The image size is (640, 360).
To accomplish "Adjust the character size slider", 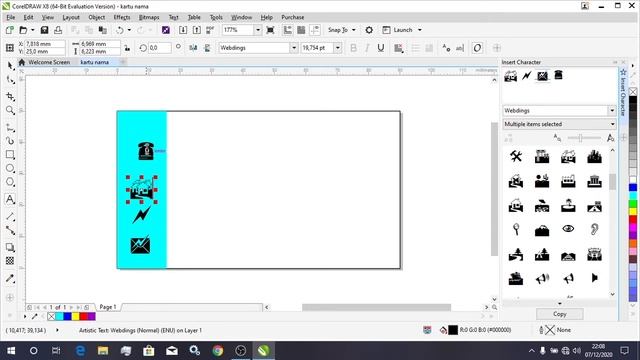I will pyautogui.click(x=580, y=138).
